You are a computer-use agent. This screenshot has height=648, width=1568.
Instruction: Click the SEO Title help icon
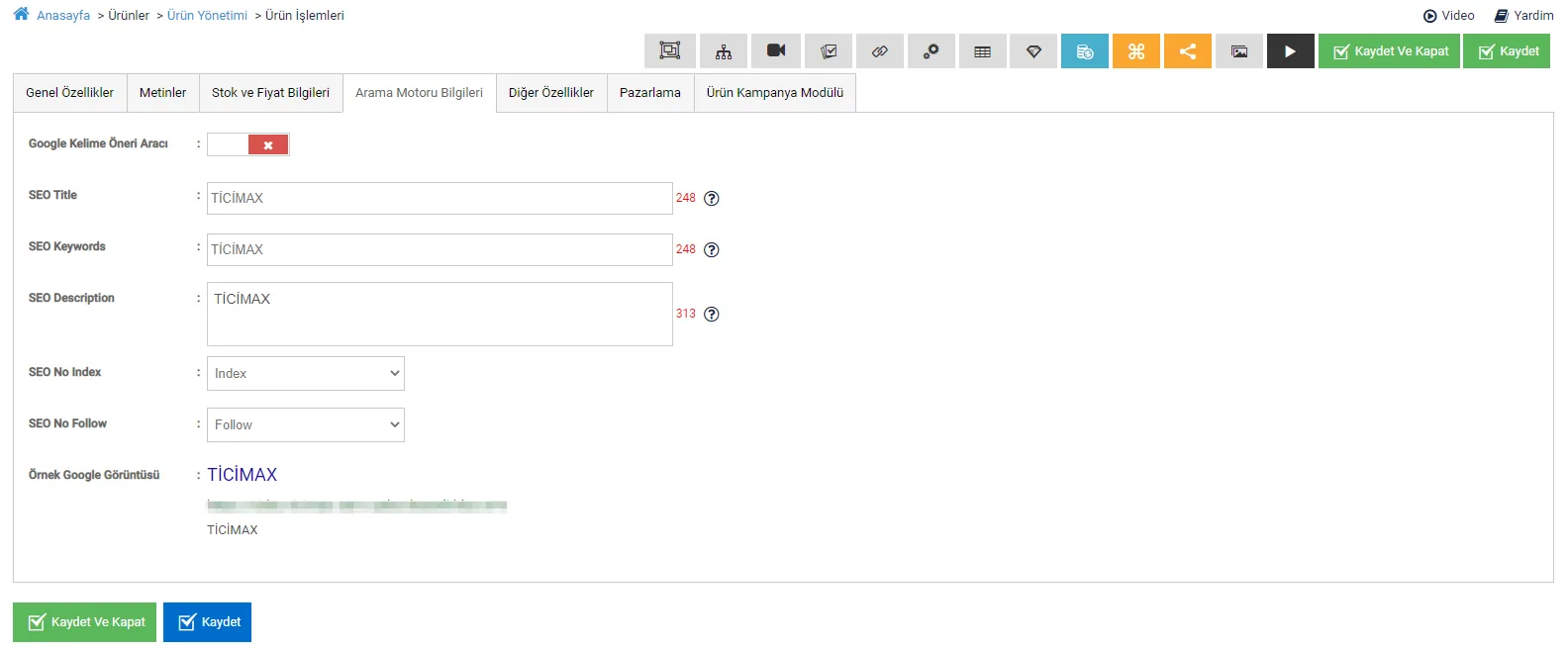coord(711,198)
